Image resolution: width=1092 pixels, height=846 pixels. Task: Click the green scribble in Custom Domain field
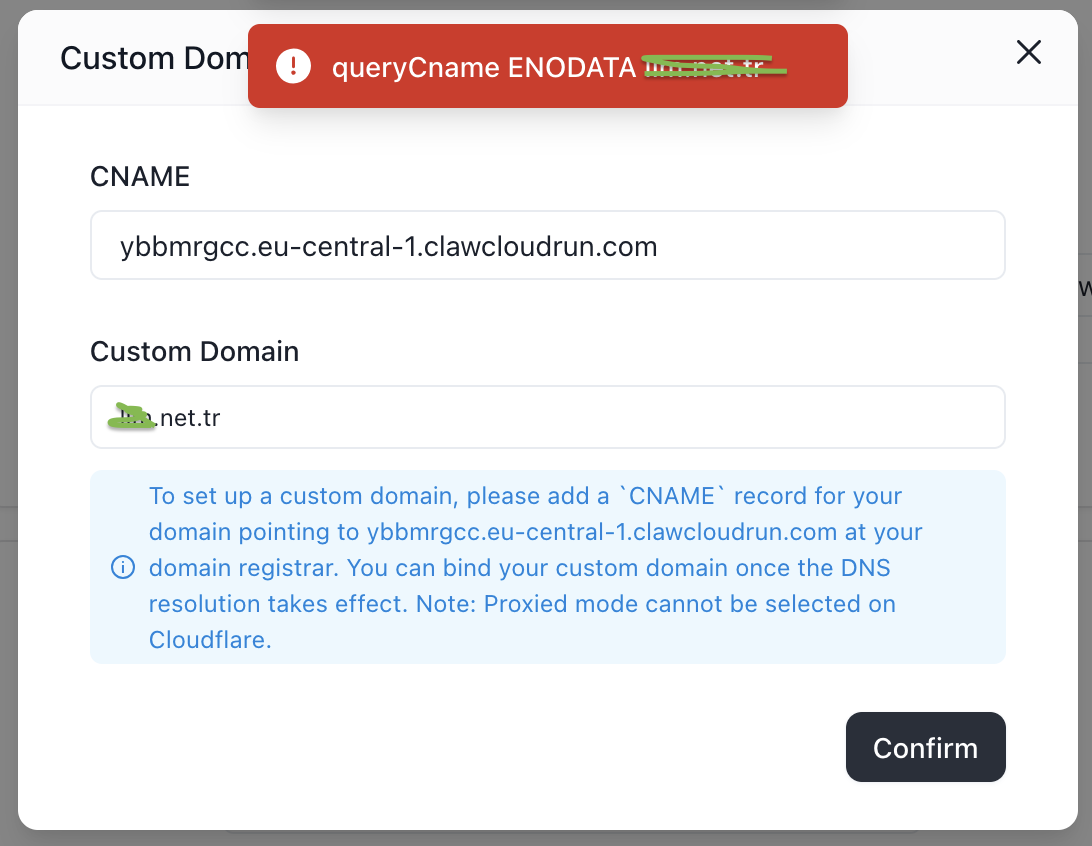(133, 418)
